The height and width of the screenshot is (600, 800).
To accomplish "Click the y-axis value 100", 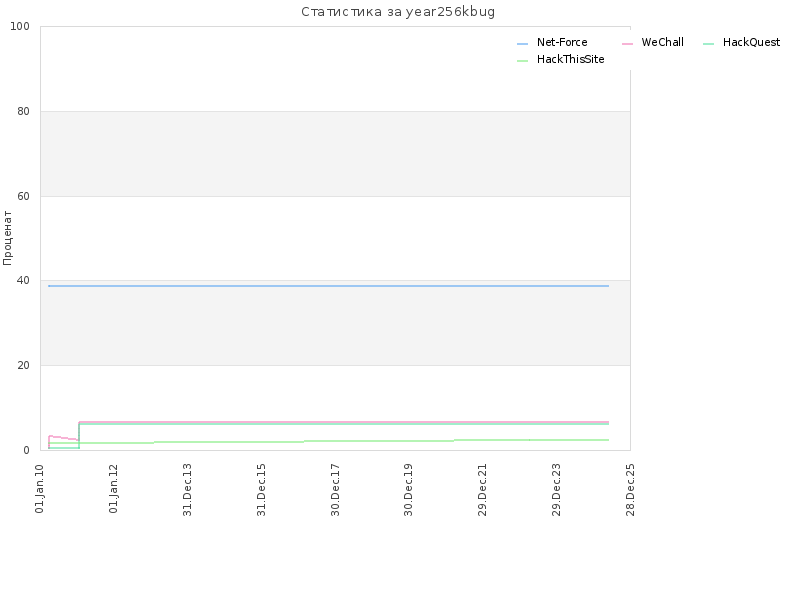I will (20, 27).
